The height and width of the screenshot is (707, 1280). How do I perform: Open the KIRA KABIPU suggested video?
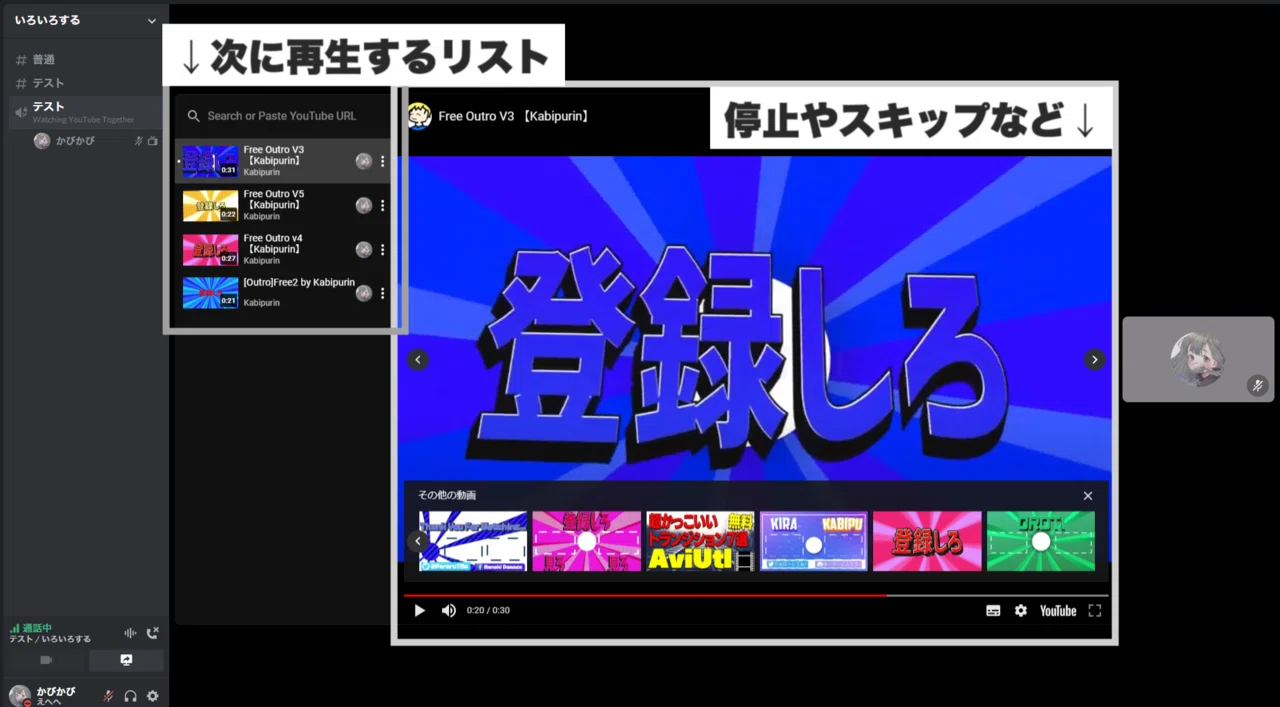[x=813, y=541]
